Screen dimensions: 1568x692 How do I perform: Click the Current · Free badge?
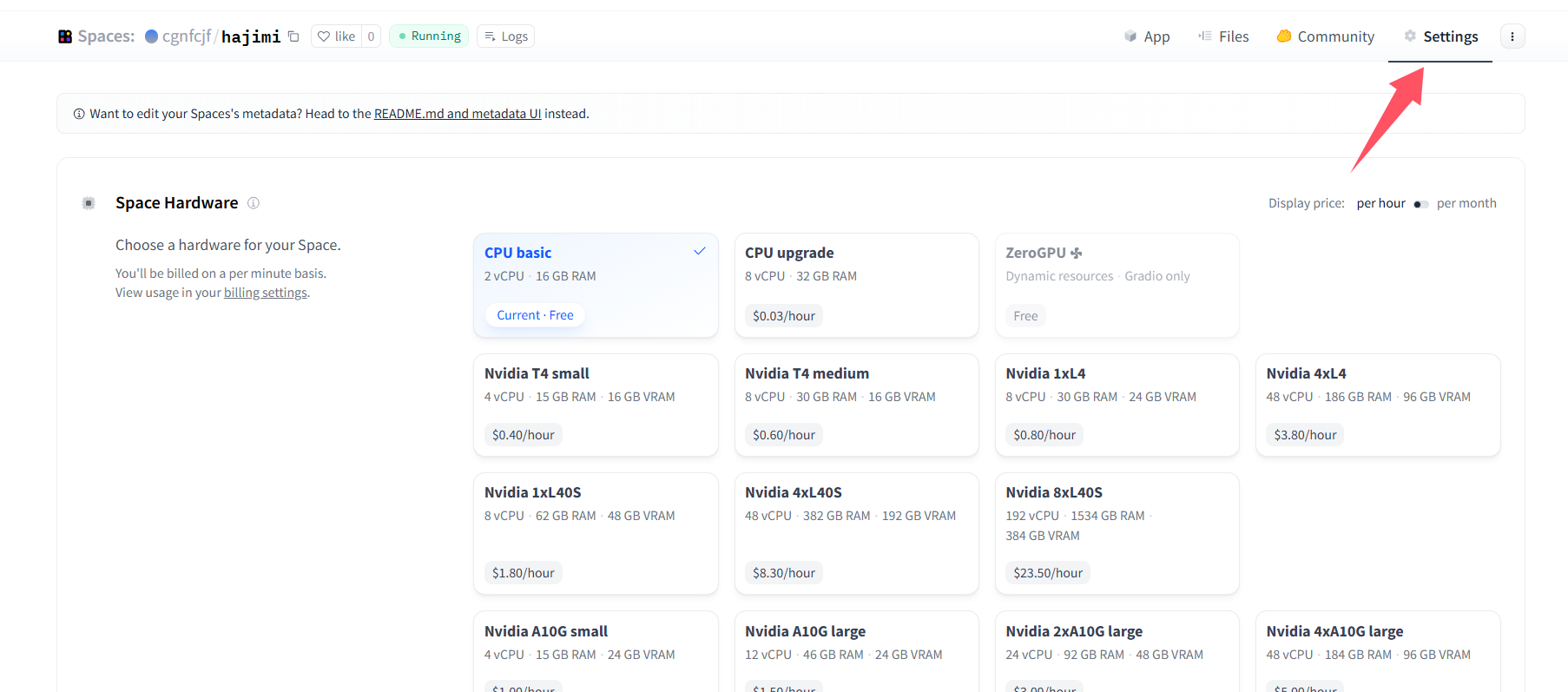(x=535, y=315)
